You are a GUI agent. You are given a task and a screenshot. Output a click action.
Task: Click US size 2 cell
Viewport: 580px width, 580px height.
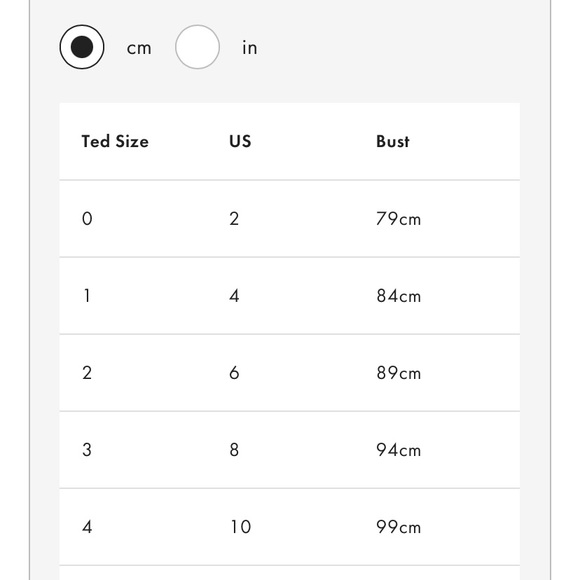(234, 219)
